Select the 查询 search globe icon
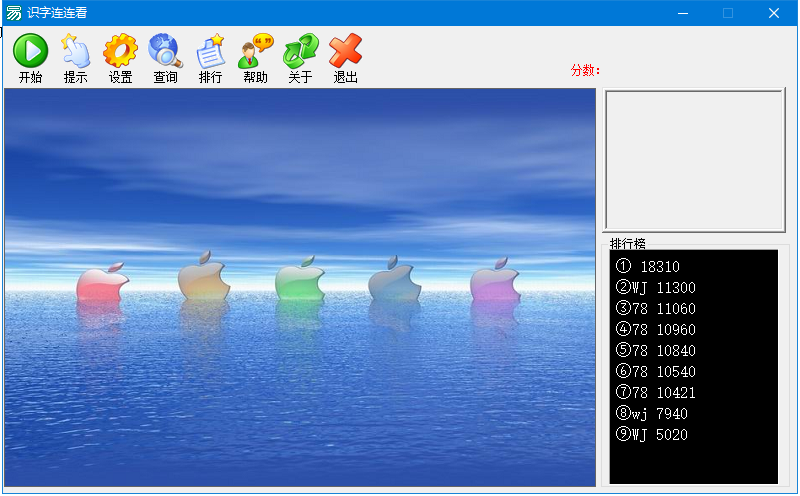This screenshot has height=496, width=800. pos(165,58)
